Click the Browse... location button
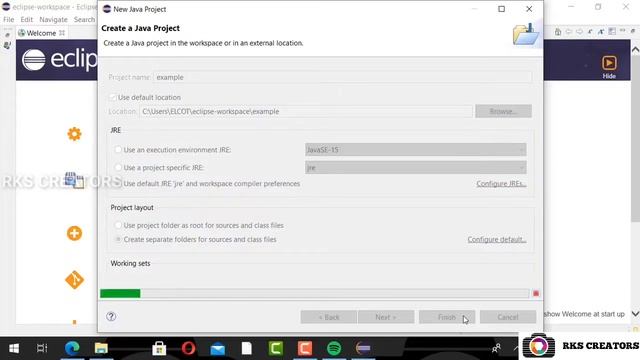Image resolution: width=640 pixels, height=360 pixels. tap(503, 111)
